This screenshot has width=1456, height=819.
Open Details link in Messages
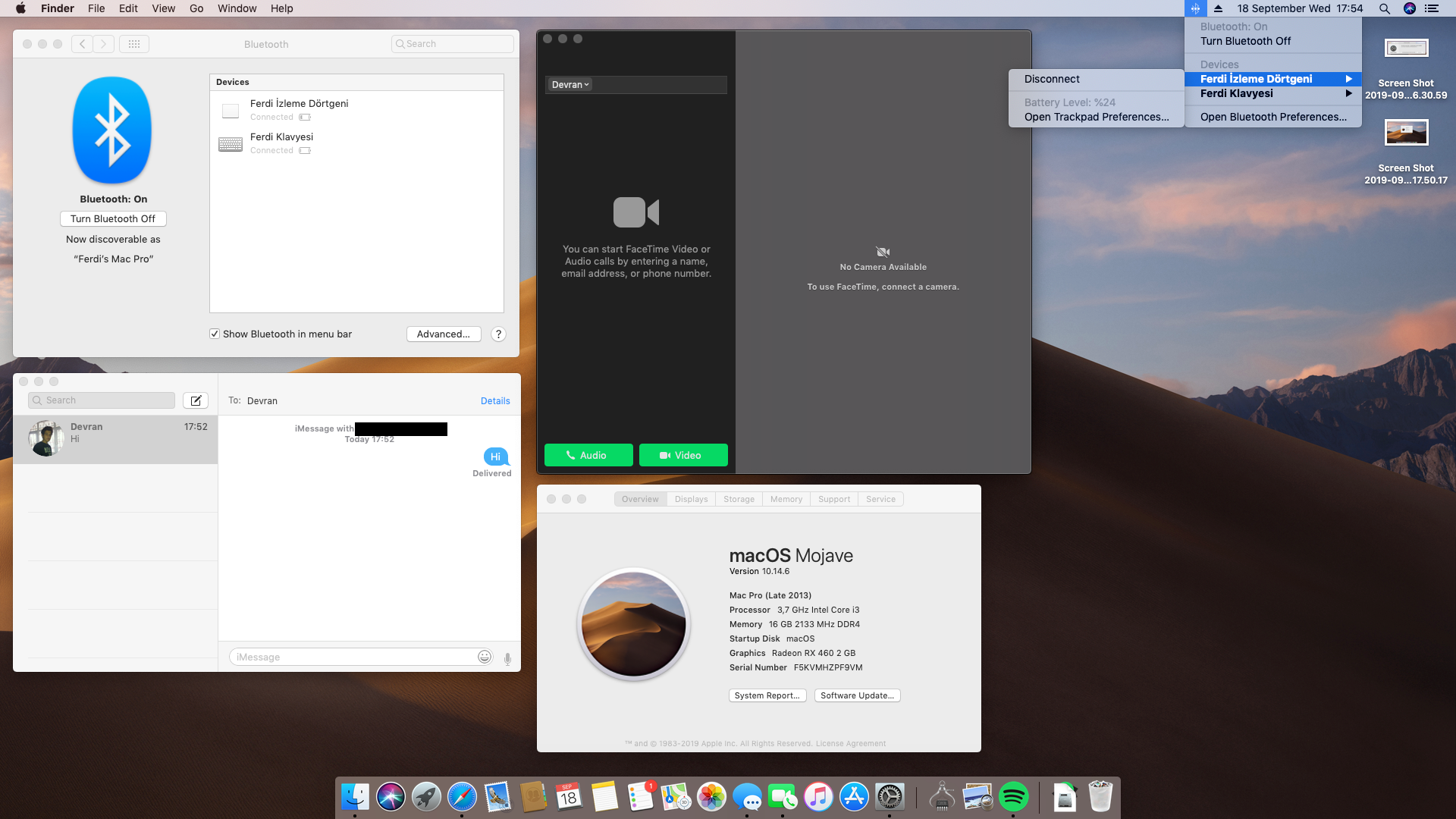[495, 401]
